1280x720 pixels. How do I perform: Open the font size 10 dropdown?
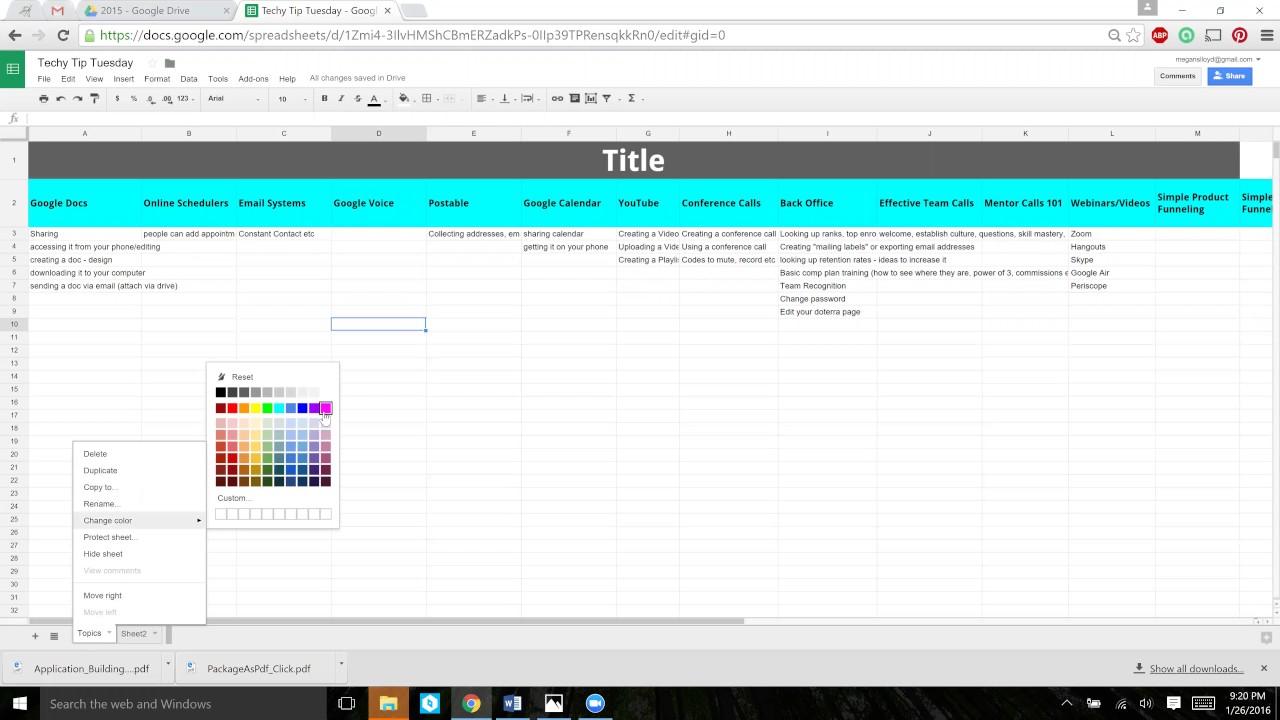click(292, 98)
